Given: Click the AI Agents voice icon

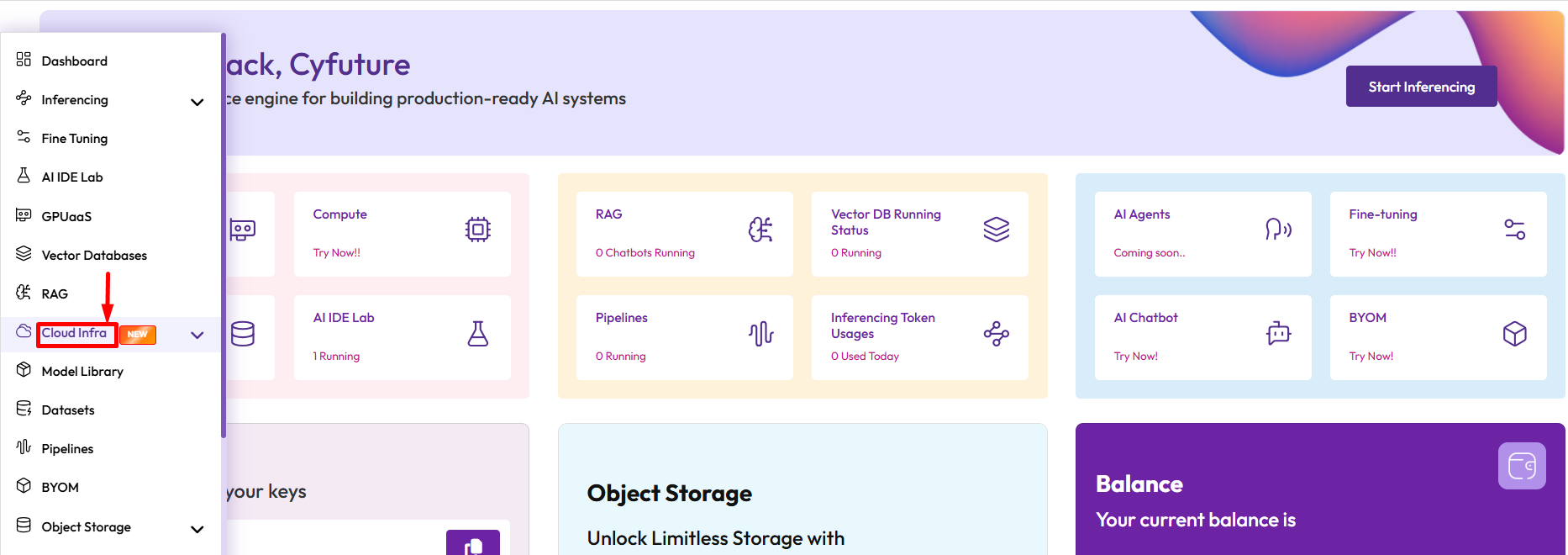Looking at the screenshot, I should point(1278,230).
